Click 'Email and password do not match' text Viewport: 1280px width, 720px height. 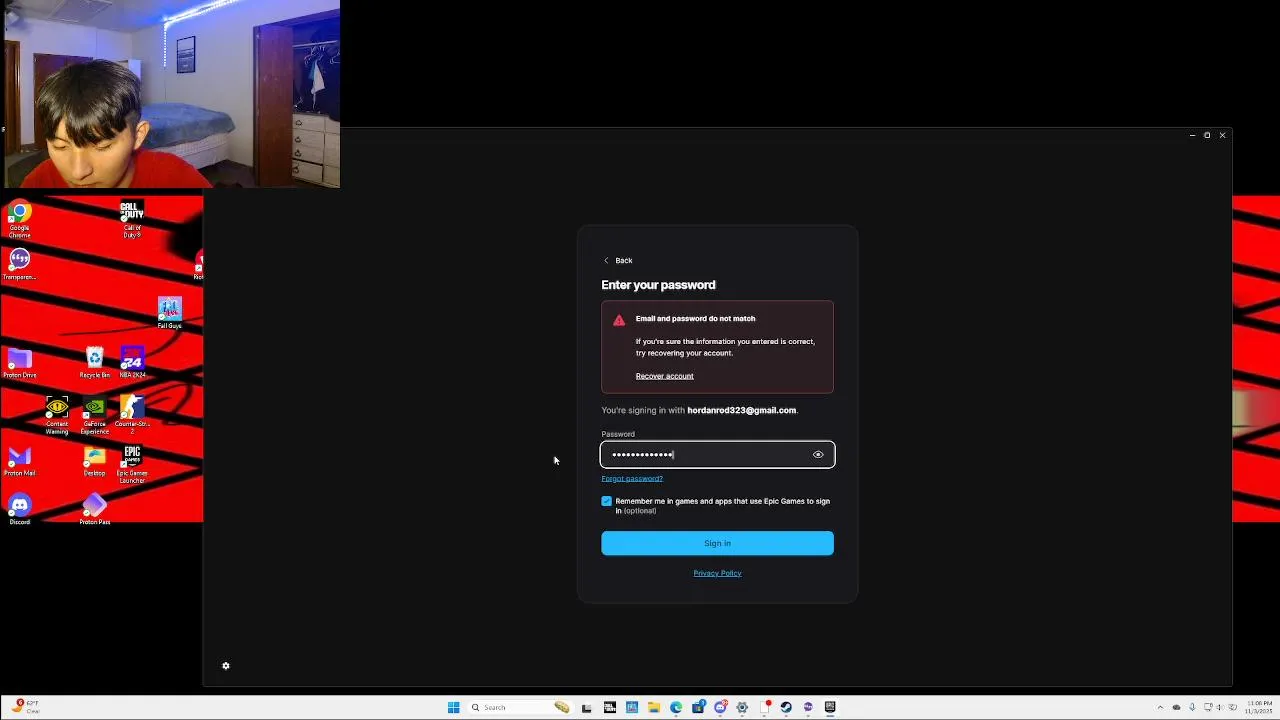[695, 318]
